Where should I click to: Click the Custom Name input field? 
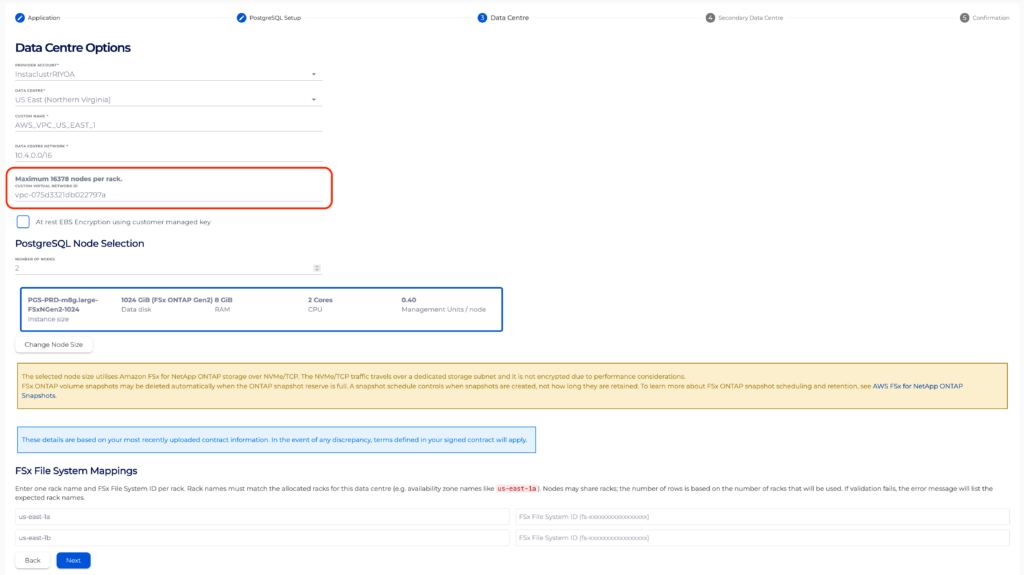pyautogui.click(x=168, y=125)
